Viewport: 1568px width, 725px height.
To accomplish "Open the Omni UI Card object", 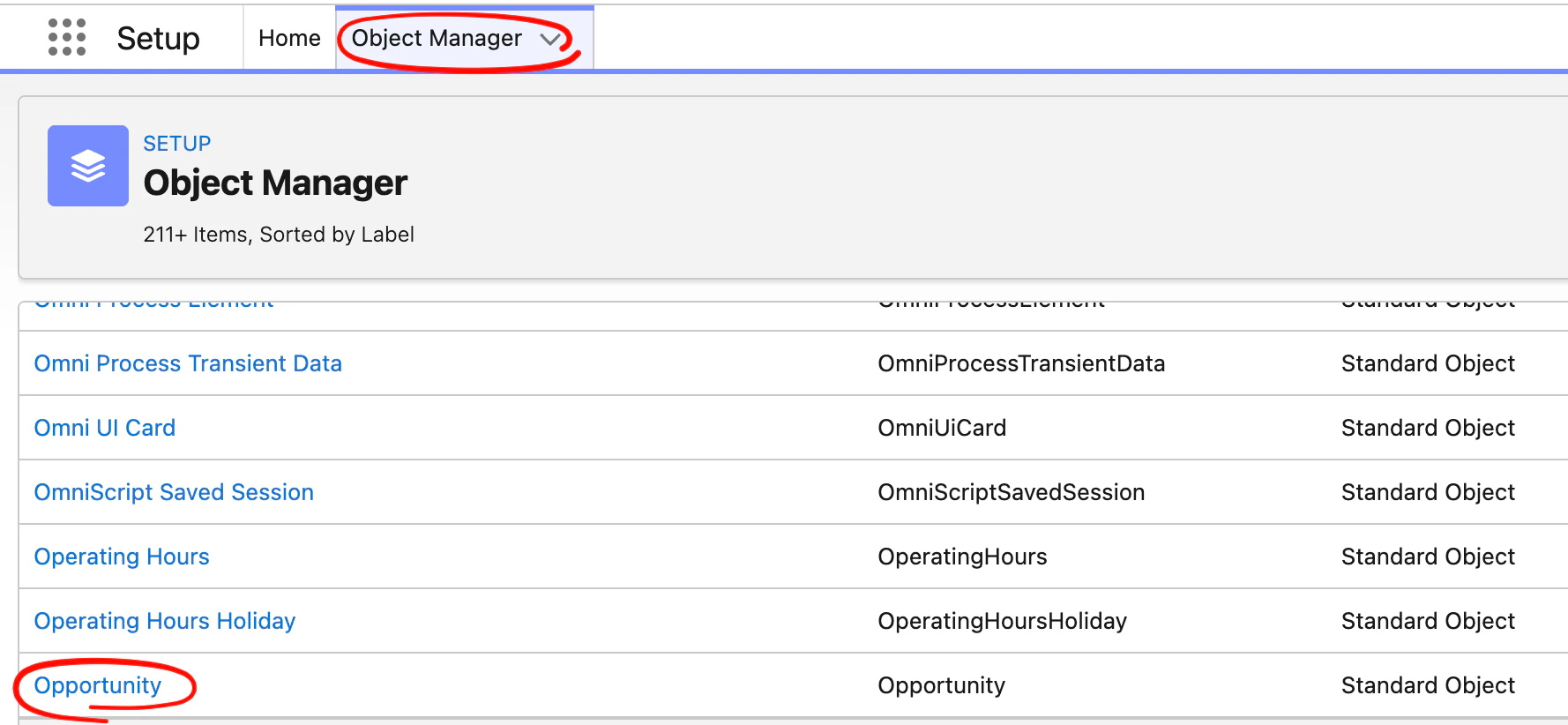I will (x=105, y=428).
